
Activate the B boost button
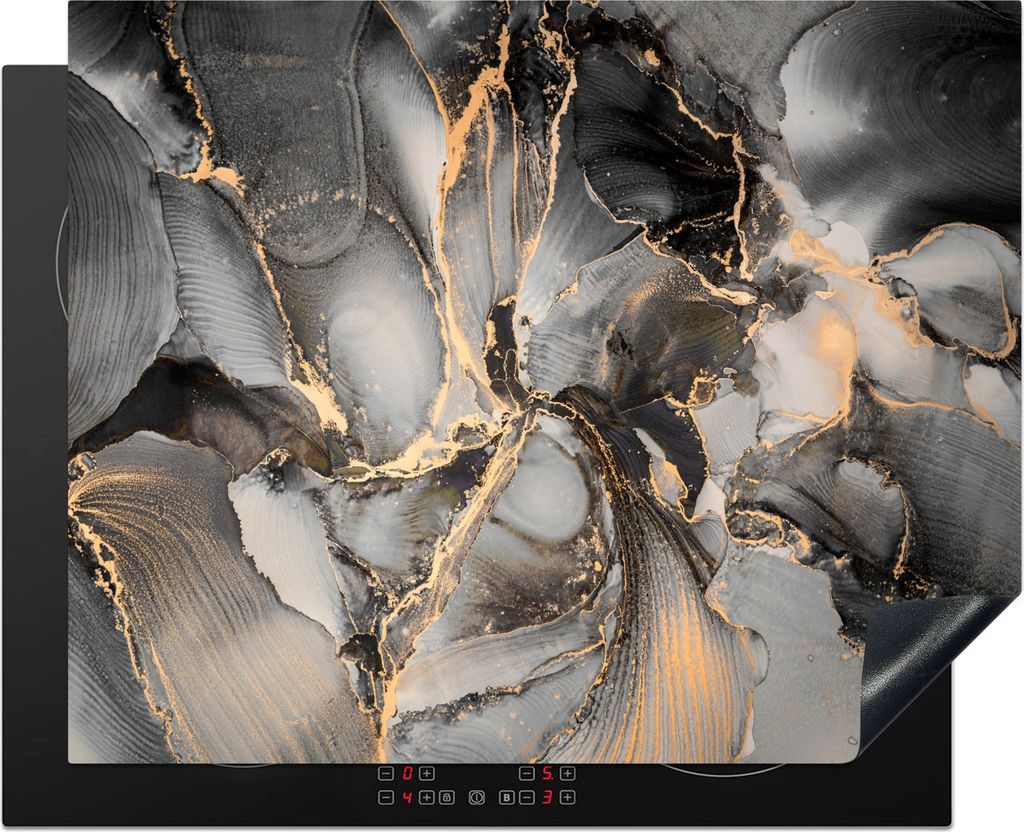click(507, 797)
